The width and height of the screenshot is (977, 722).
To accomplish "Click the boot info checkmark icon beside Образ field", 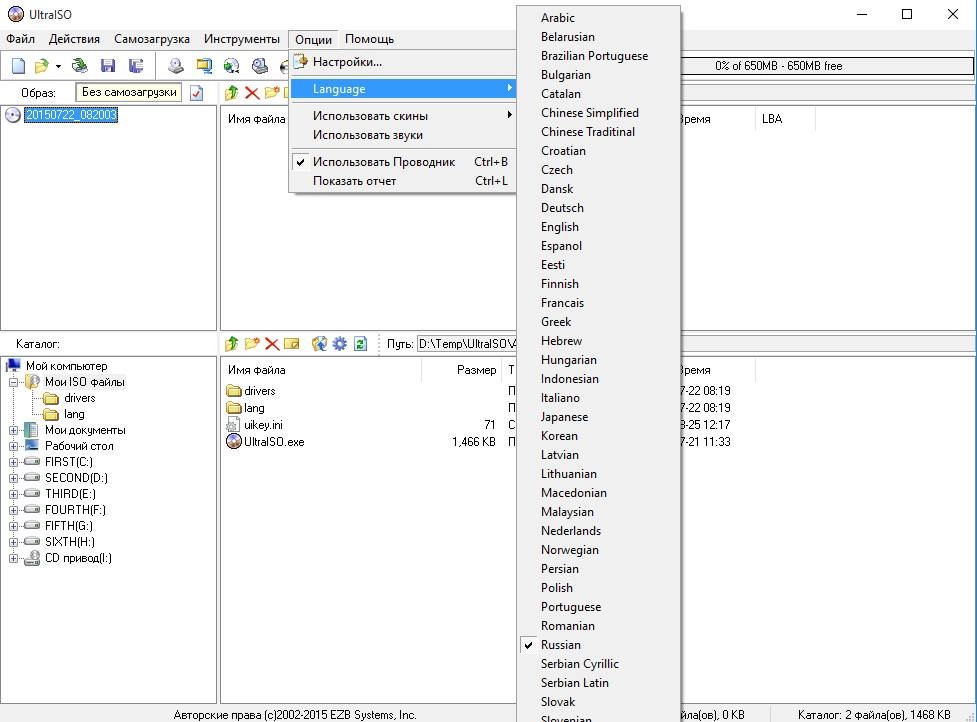I will [x=196, y=93].
